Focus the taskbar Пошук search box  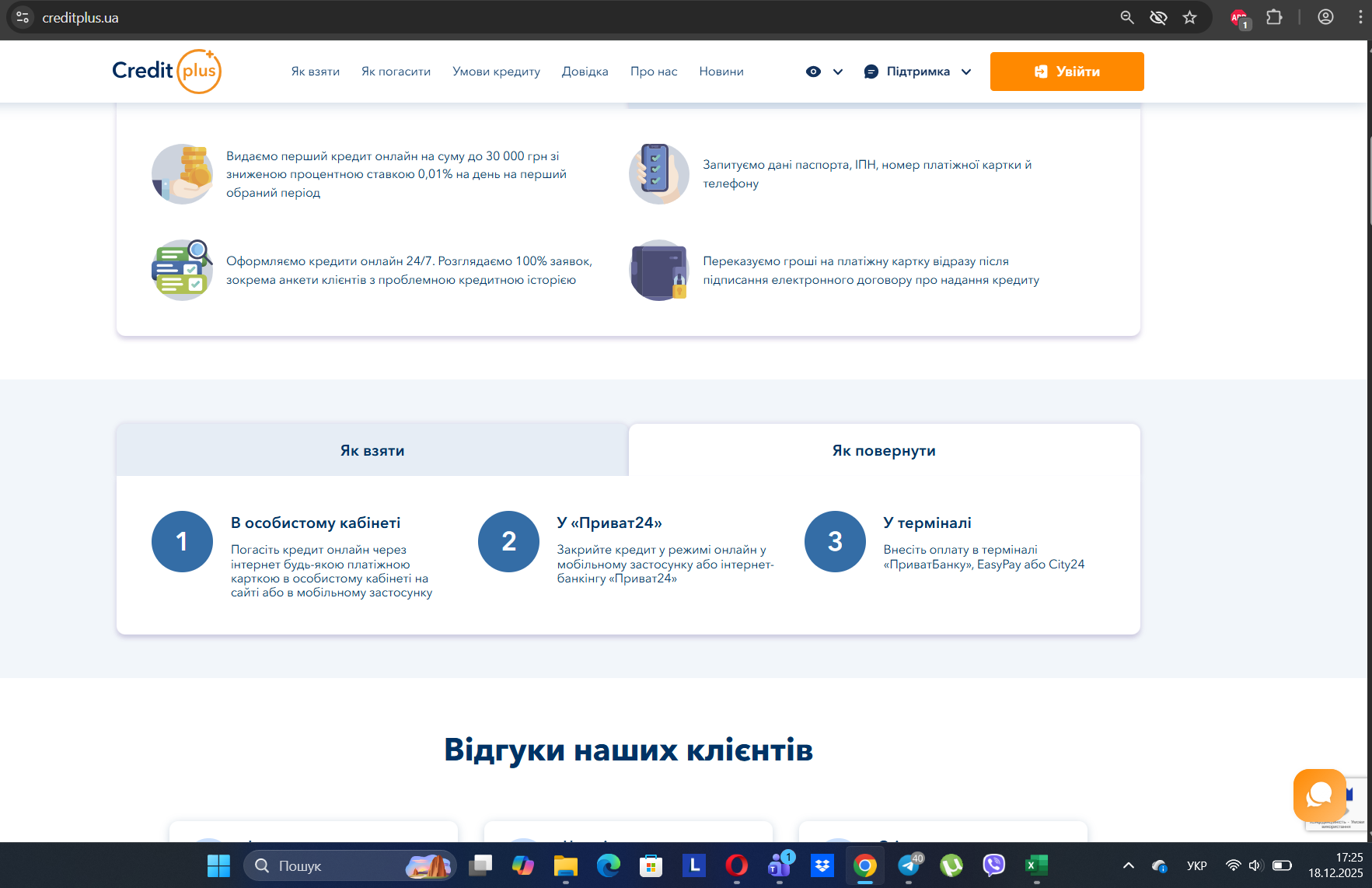coord(350,865)
